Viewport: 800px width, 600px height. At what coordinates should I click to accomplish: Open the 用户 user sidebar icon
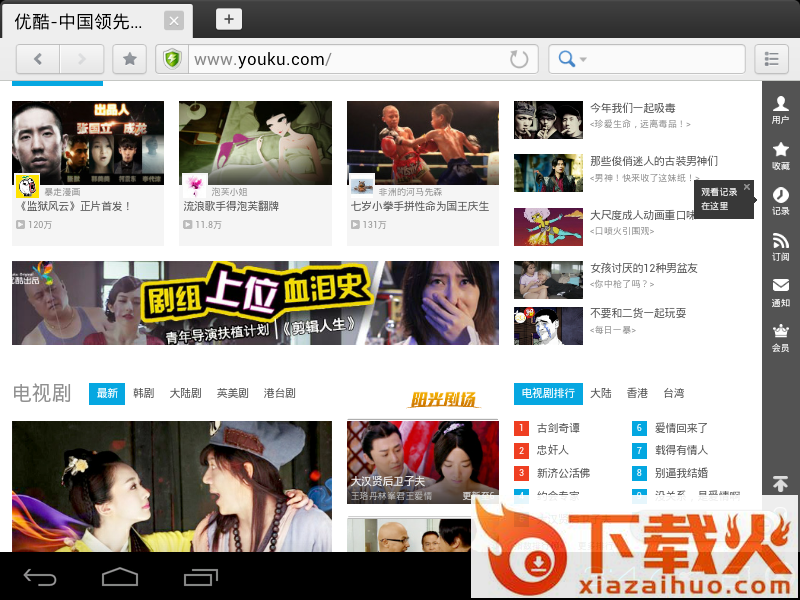coord(781,110)
